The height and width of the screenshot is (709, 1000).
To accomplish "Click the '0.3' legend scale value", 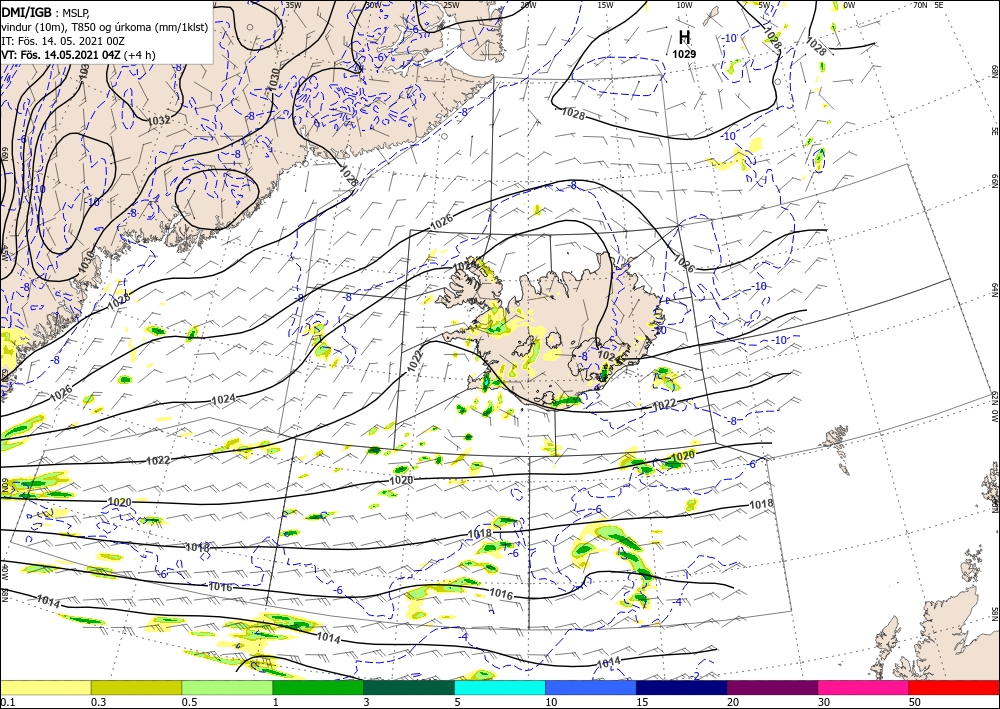I will [98, 702].
